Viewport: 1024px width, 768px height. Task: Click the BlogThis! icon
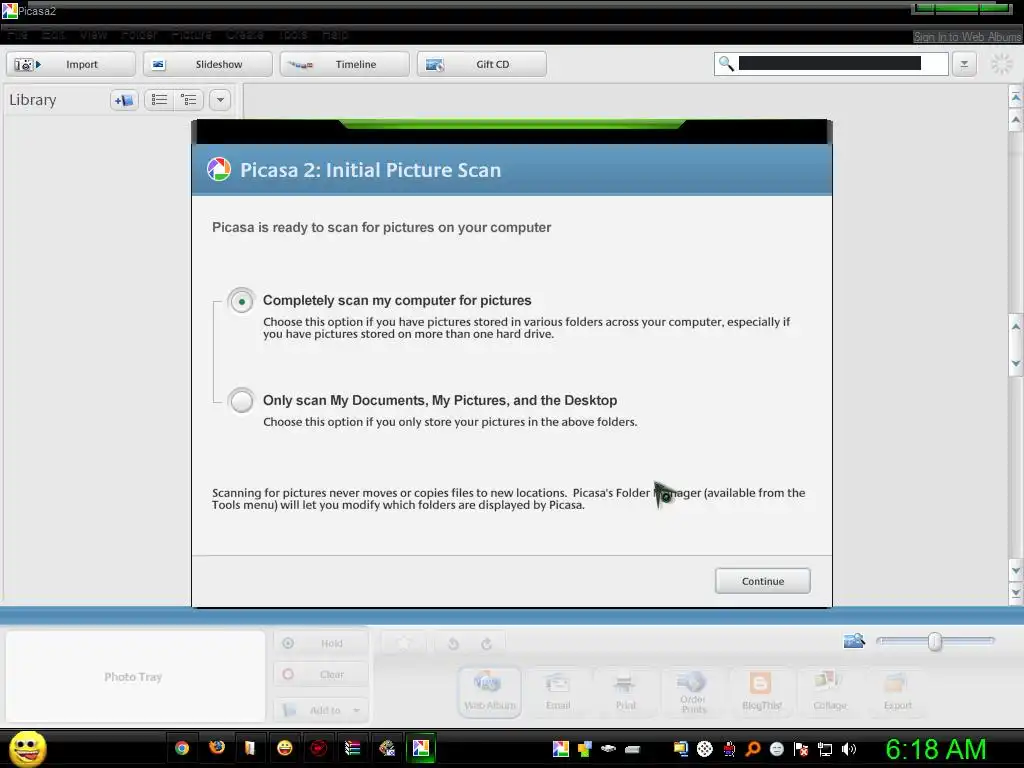[x=761, y=692]
